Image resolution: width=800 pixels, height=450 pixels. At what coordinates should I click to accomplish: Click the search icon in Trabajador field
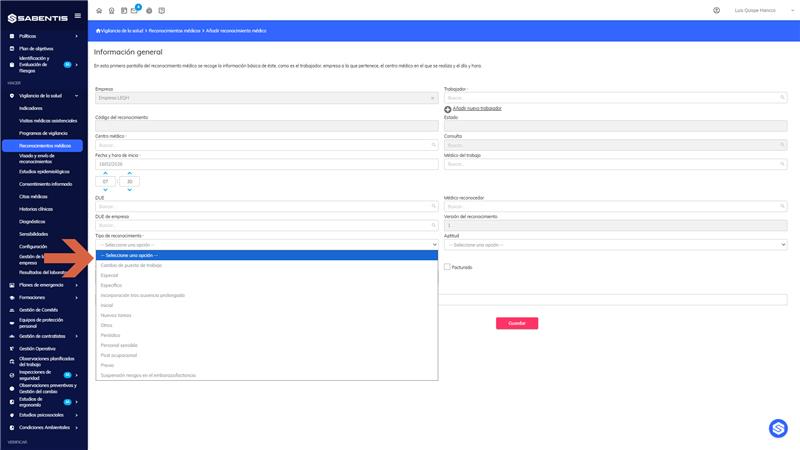(x=782, y=97)
